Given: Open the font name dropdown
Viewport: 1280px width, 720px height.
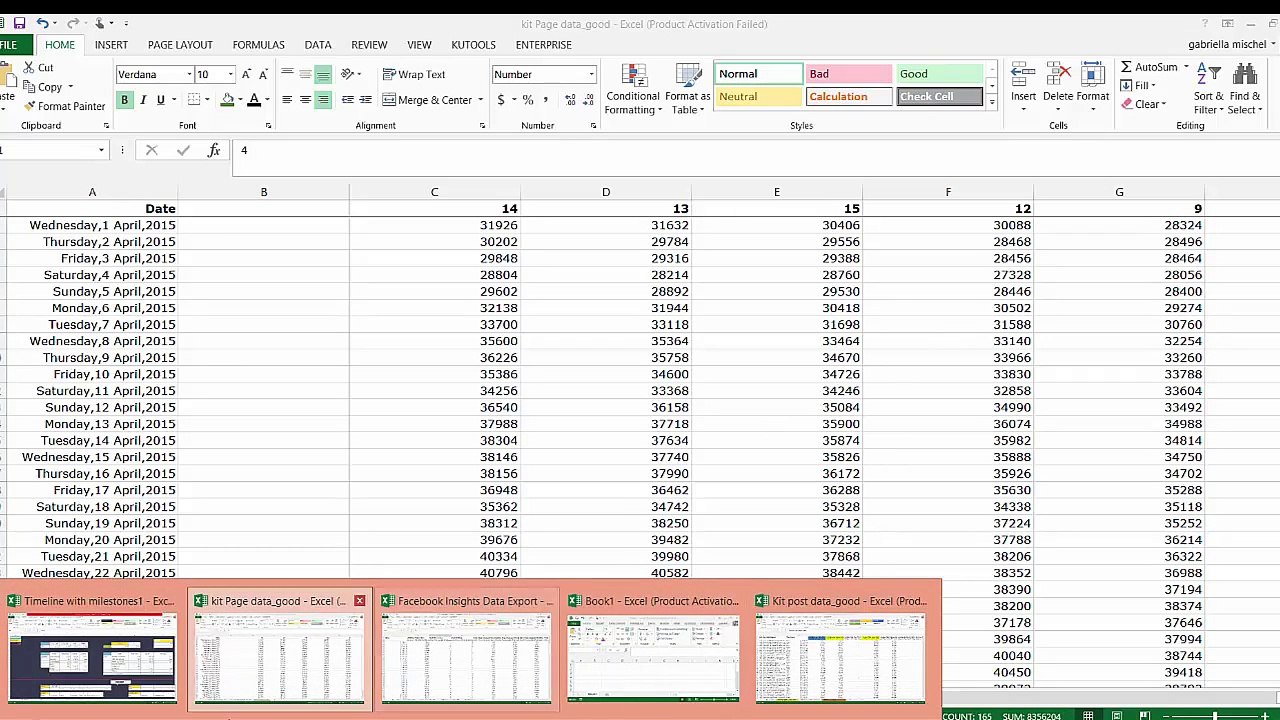Looking at the screenshot, I should 188,75.
